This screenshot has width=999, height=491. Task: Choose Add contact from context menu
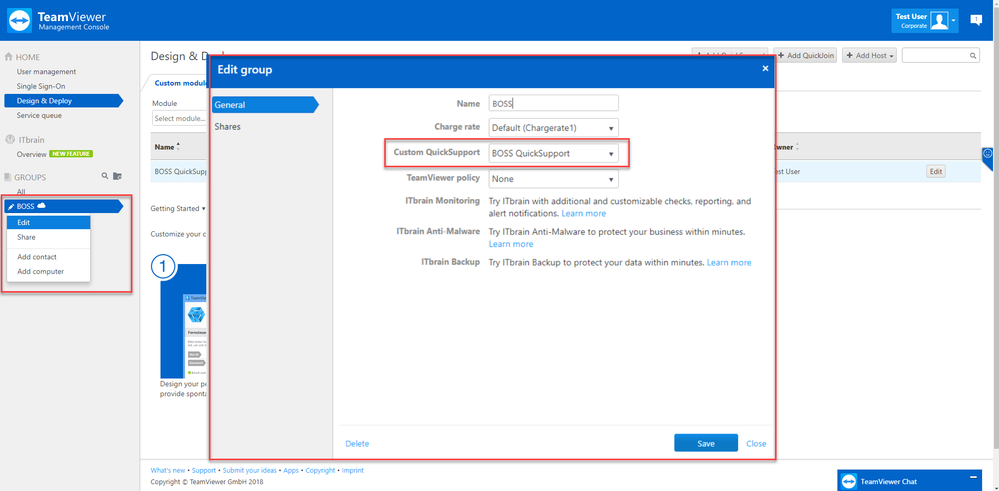48,257
